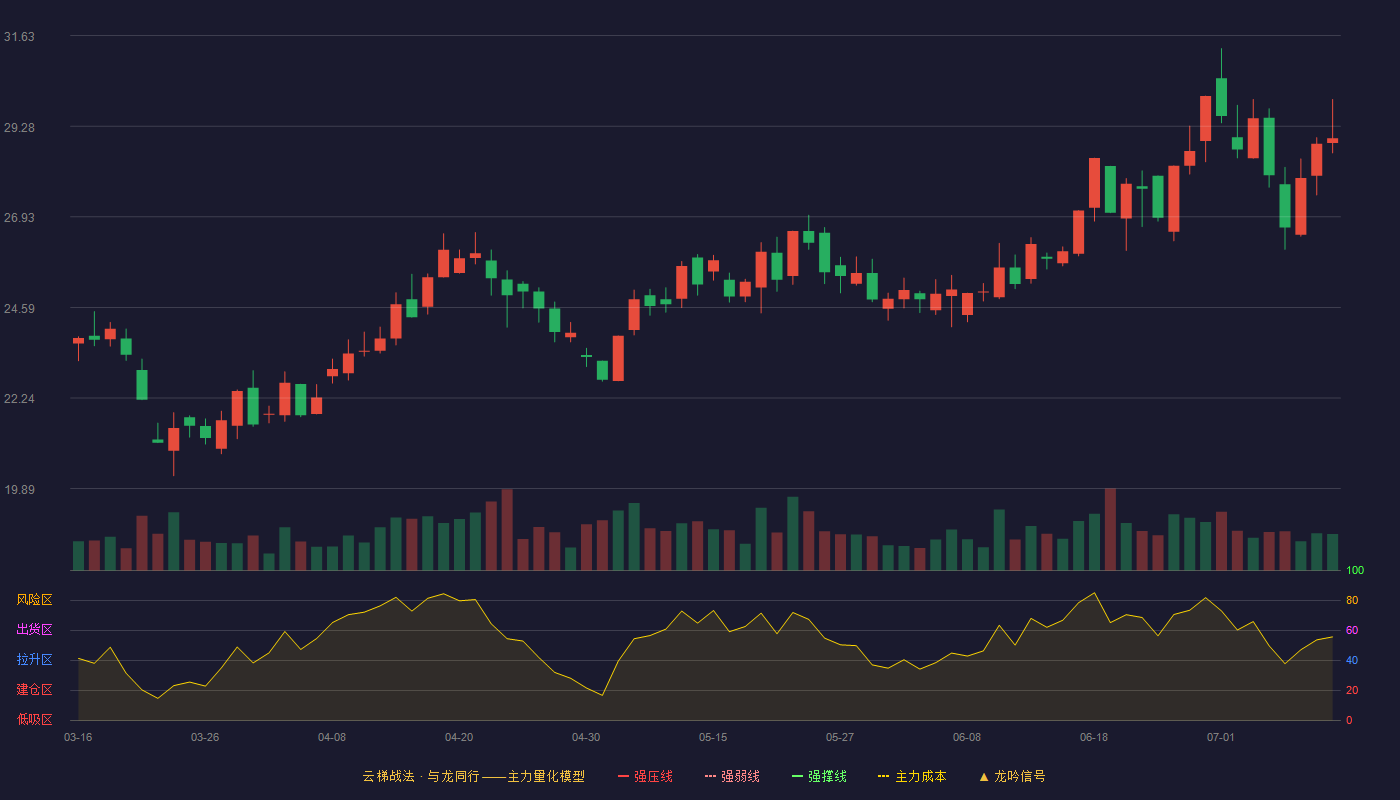Click the 建仓区 zone label
Viewport: 1400px width, 800px height.
[34, 690]
